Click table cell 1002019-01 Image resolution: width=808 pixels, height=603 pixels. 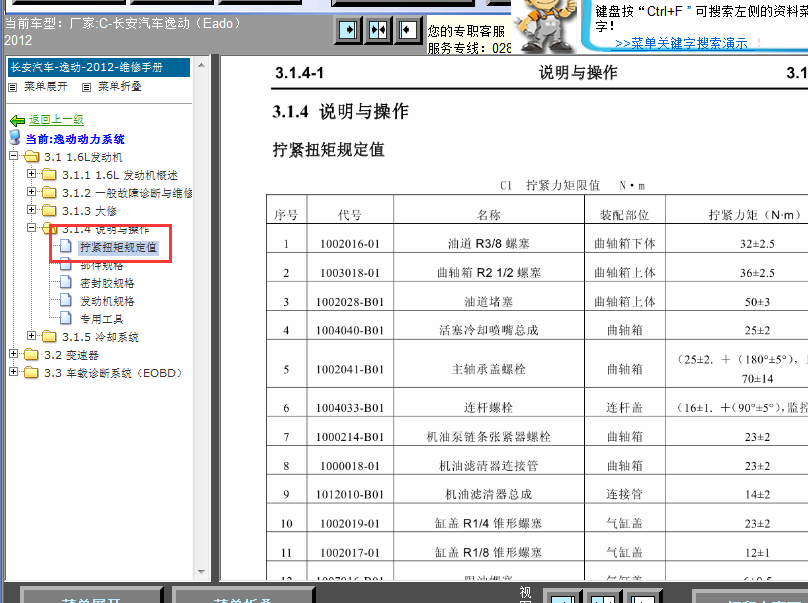pyautogui.click(x=350, y=524)
